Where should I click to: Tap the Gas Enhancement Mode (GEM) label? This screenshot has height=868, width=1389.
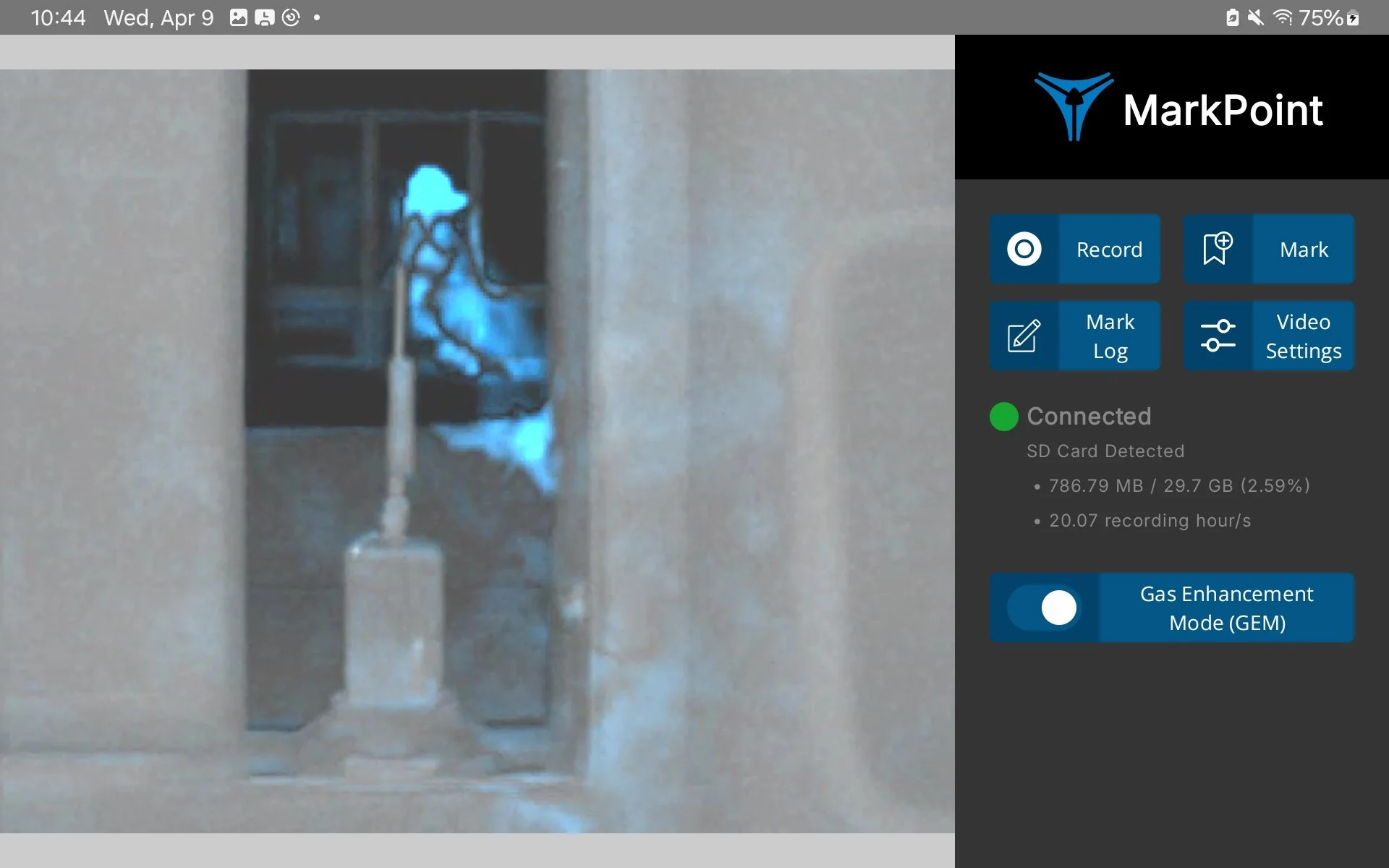point(1226,608)
